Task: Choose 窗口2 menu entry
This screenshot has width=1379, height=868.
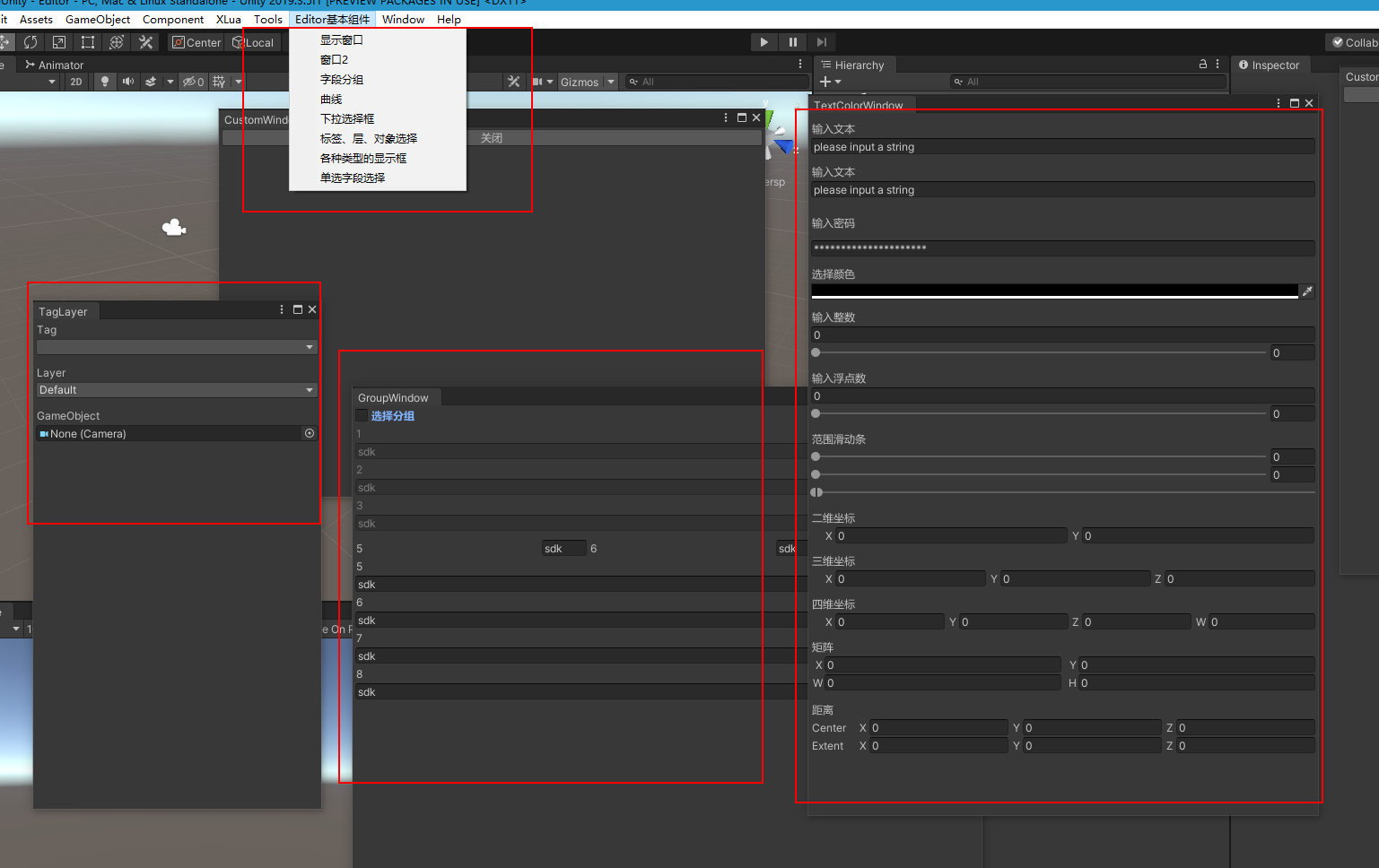Action: pos(378,59)
